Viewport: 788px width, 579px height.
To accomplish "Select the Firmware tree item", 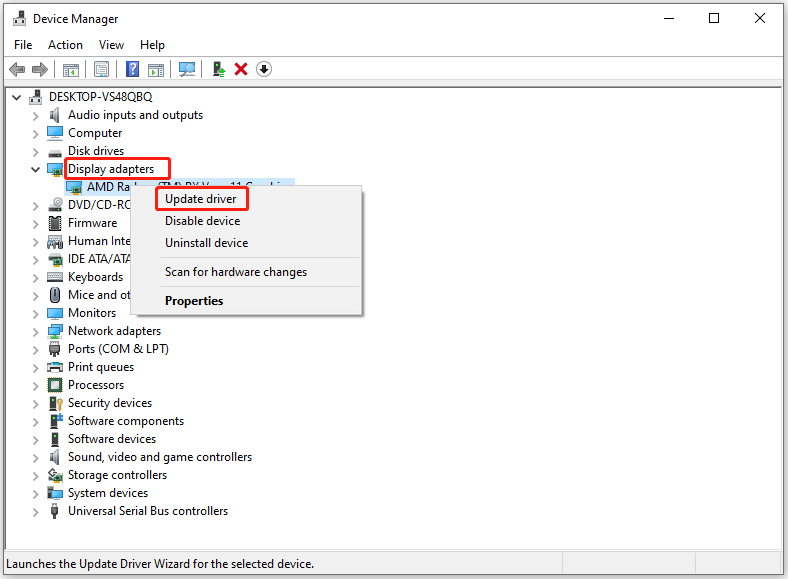I will tap(92, 223).
